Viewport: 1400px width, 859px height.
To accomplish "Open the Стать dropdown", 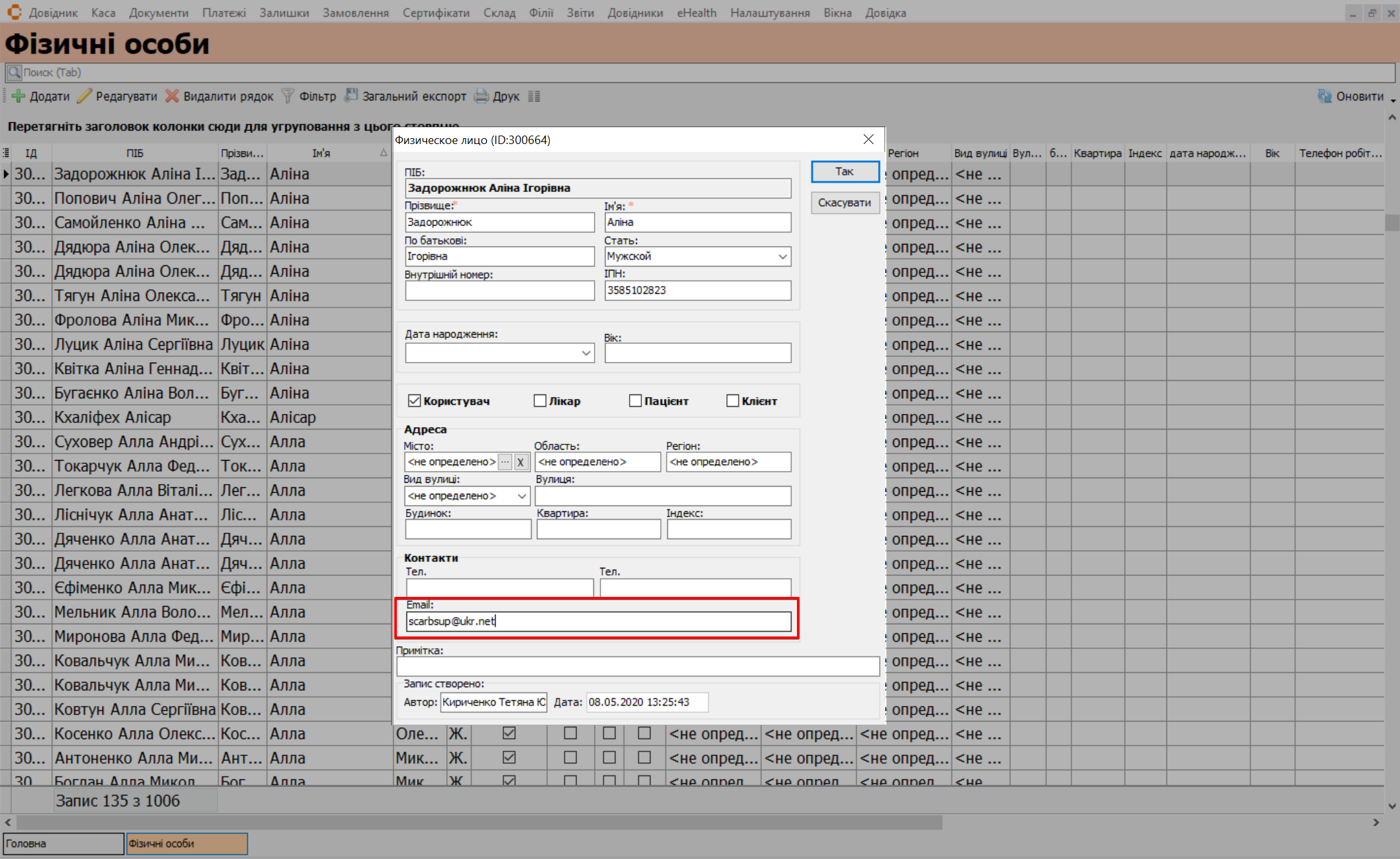I will click(783, 256).
